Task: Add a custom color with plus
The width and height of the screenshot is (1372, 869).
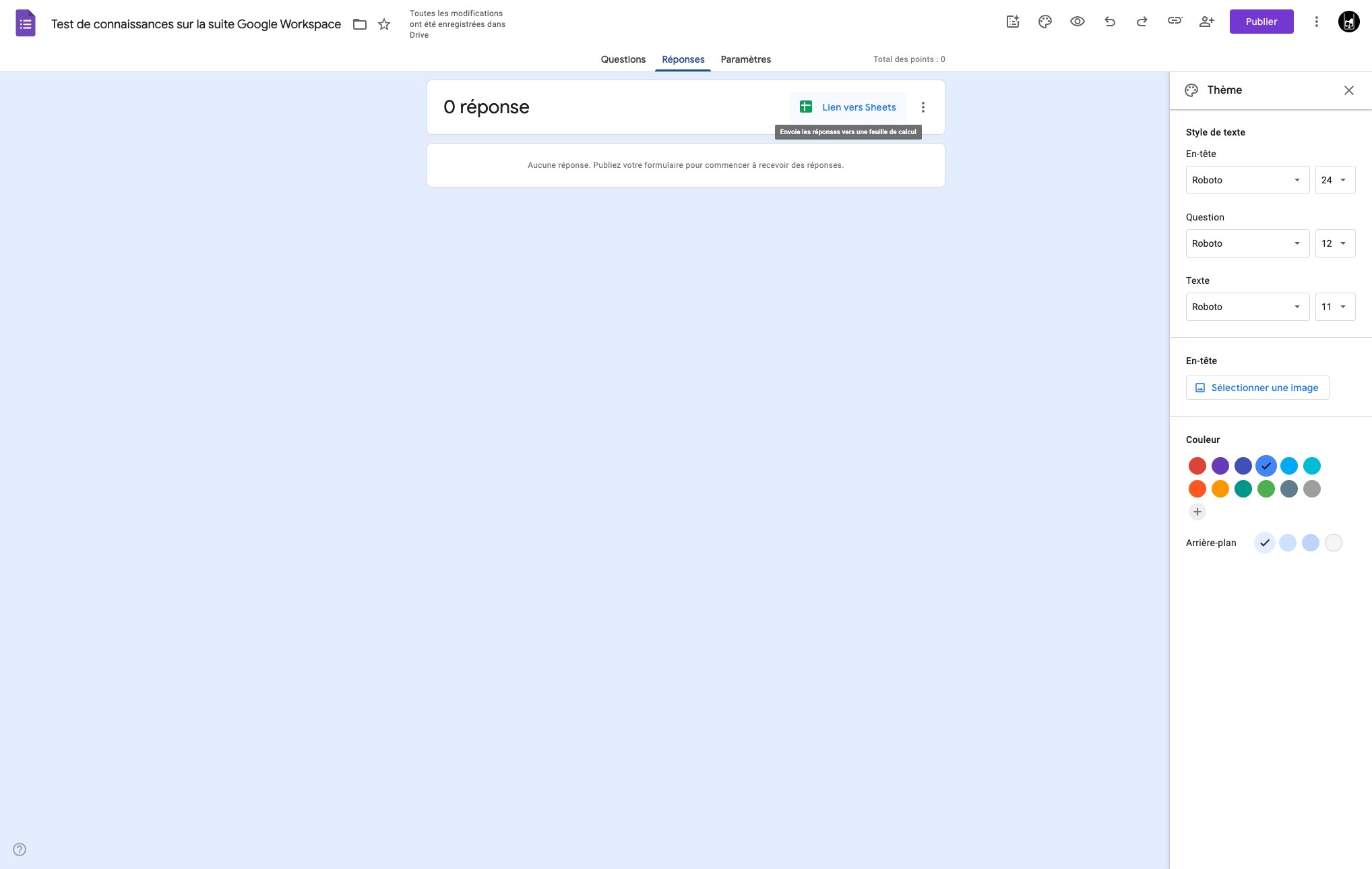Action: [x=1197, y=512]
